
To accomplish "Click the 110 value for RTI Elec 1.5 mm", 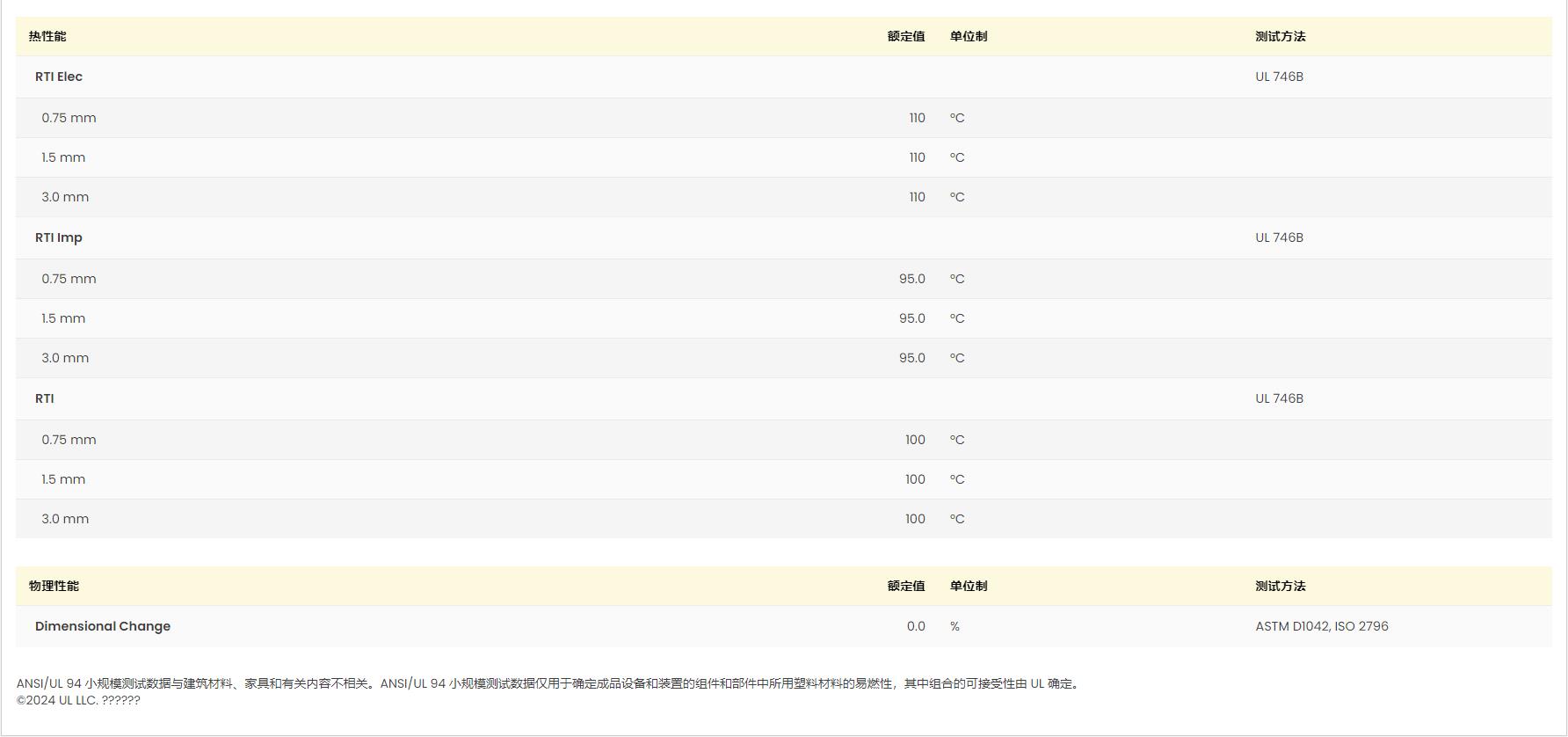I will (x=917, y=157).
